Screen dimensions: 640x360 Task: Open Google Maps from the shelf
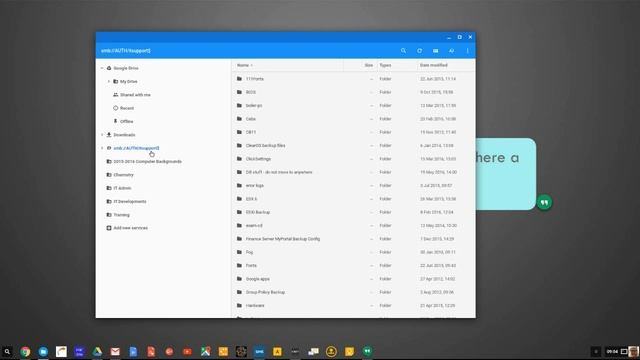click(x=205, y=351)
